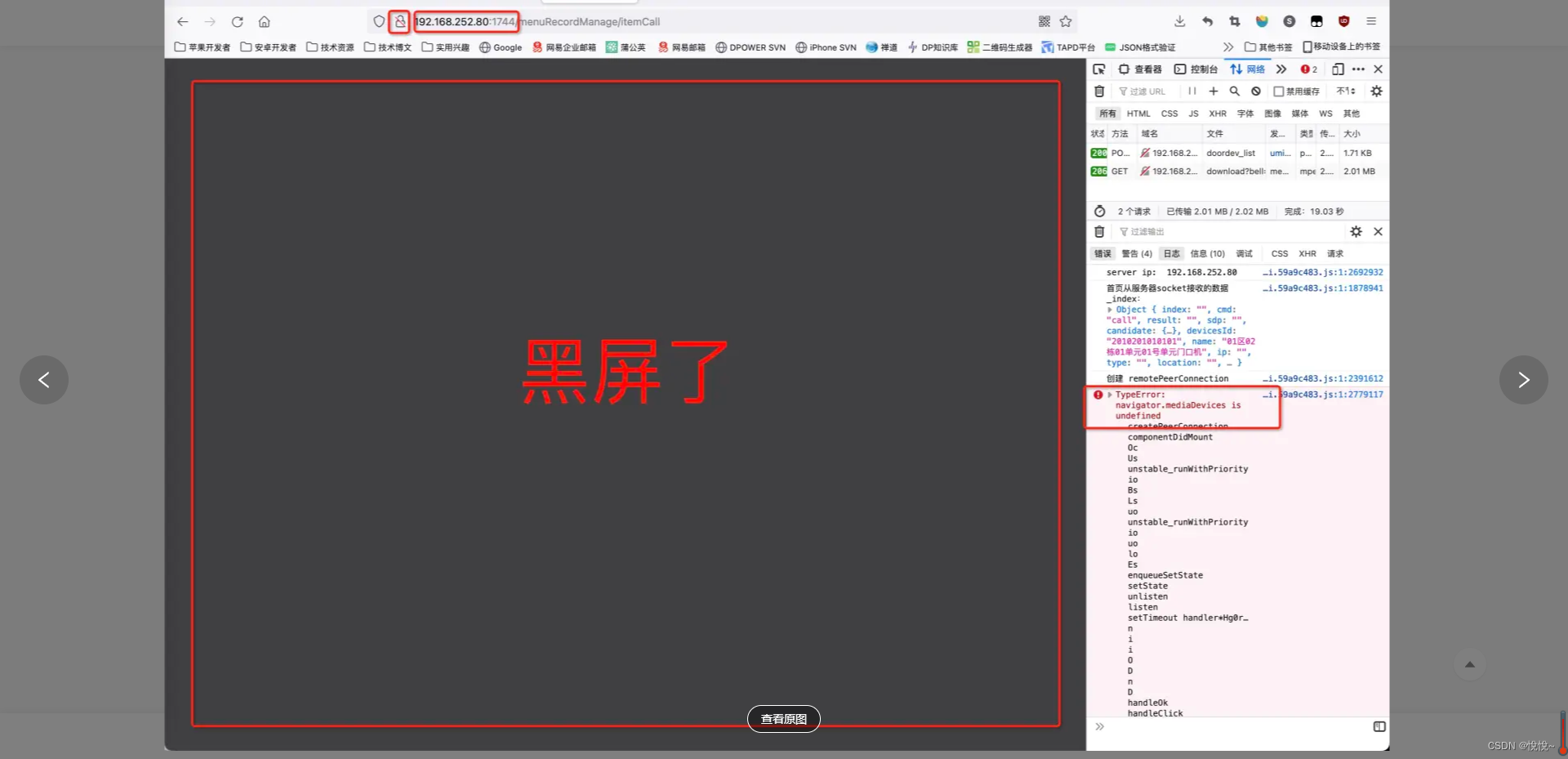Enable the 禁用缓存 checkbox

click(x=1280, y=91)
